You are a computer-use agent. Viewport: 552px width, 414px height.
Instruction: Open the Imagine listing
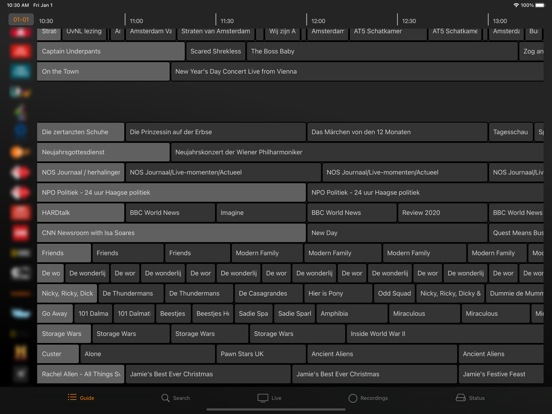pyautogui.click(x=261, y=213)
